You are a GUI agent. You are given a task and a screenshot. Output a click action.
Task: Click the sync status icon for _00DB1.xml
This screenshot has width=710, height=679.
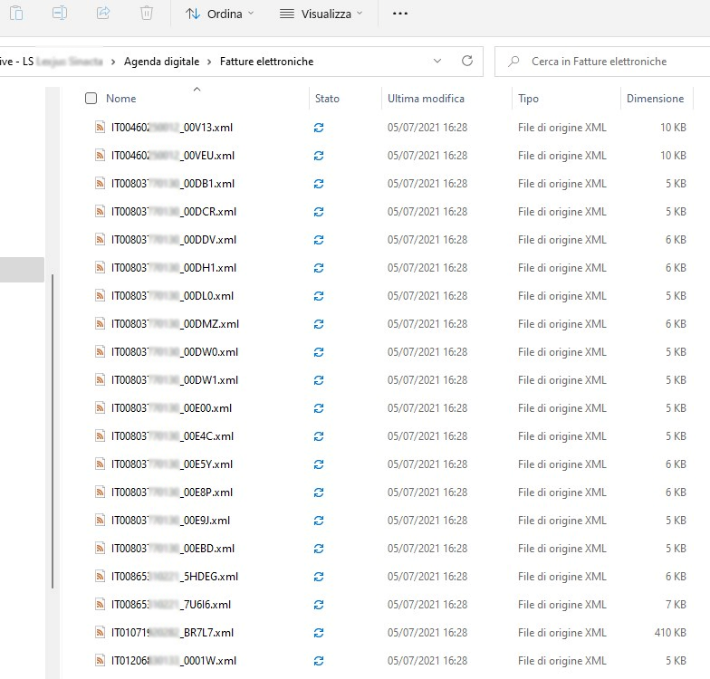pos(319,184)
